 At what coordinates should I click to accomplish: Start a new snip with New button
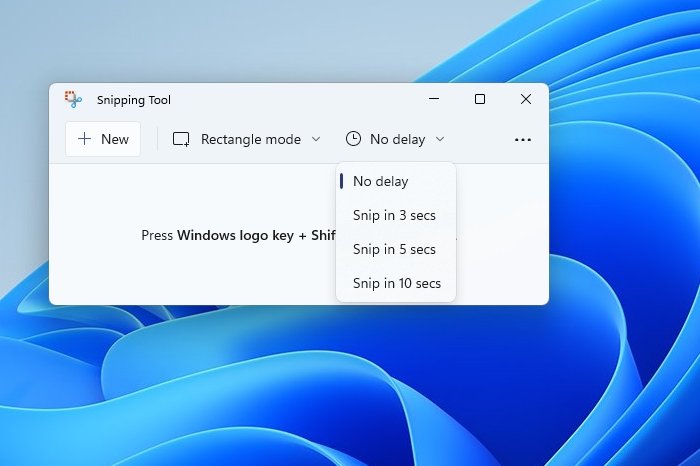click(103, 139)
